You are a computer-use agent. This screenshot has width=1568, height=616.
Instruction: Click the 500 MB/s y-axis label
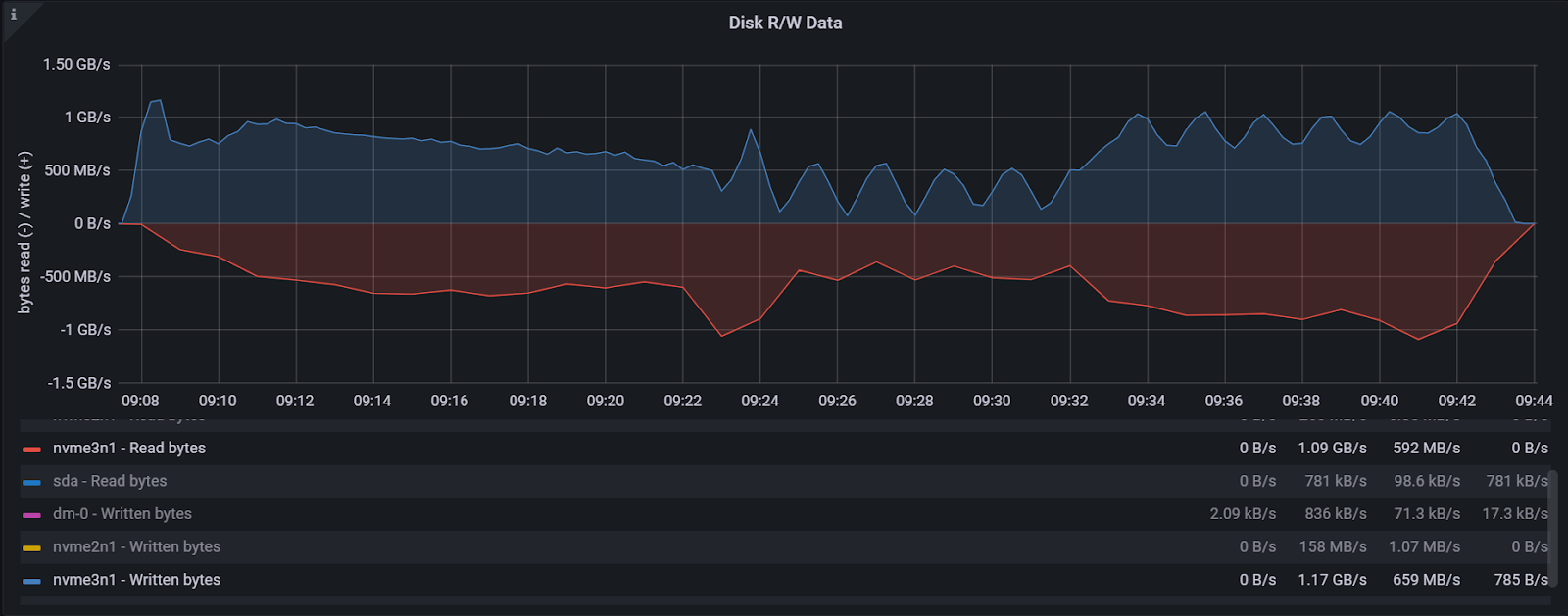click(x=77, y=170)
